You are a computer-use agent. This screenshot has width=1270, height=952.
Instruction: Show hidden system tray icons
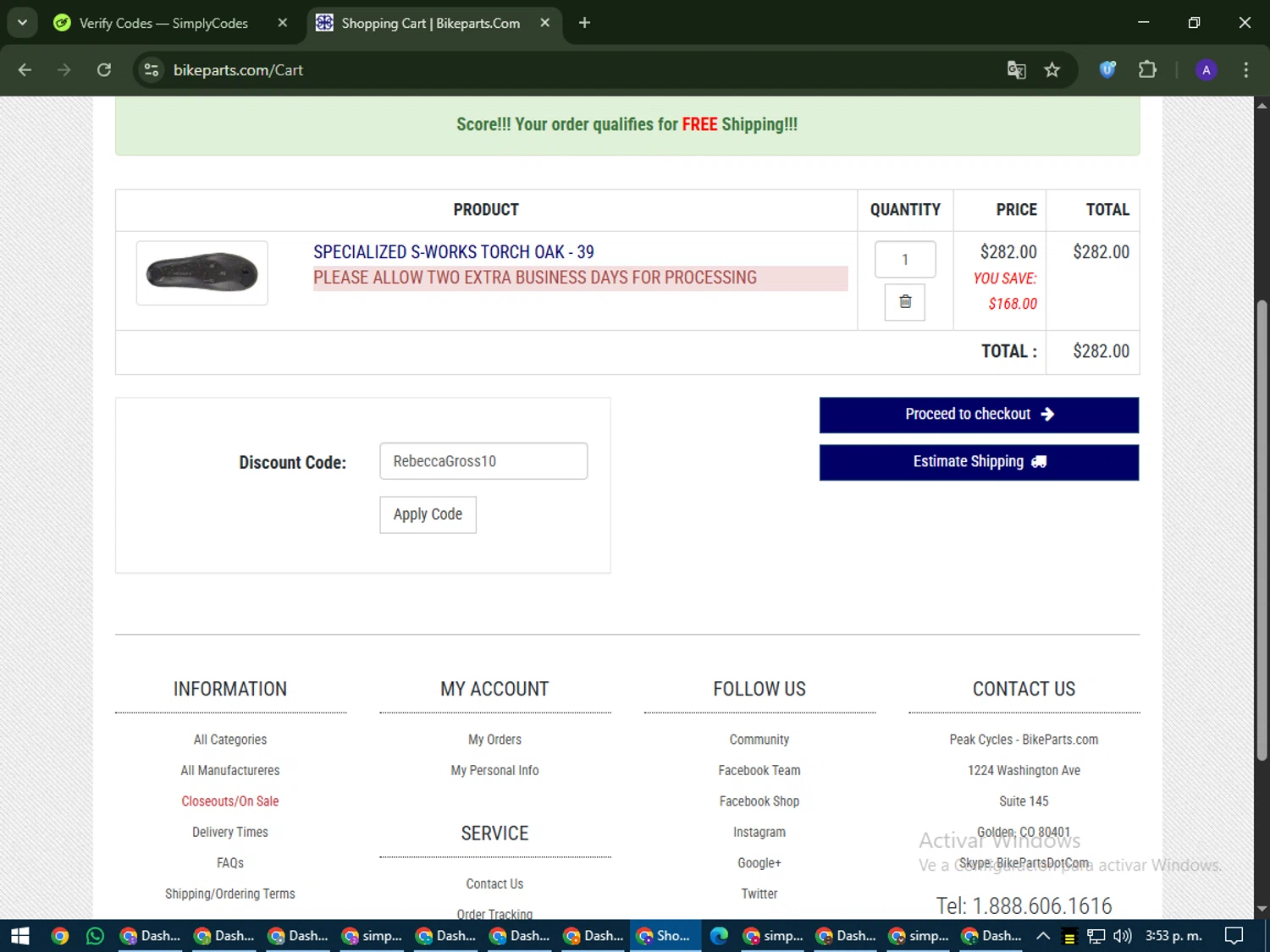point(1043,936)
